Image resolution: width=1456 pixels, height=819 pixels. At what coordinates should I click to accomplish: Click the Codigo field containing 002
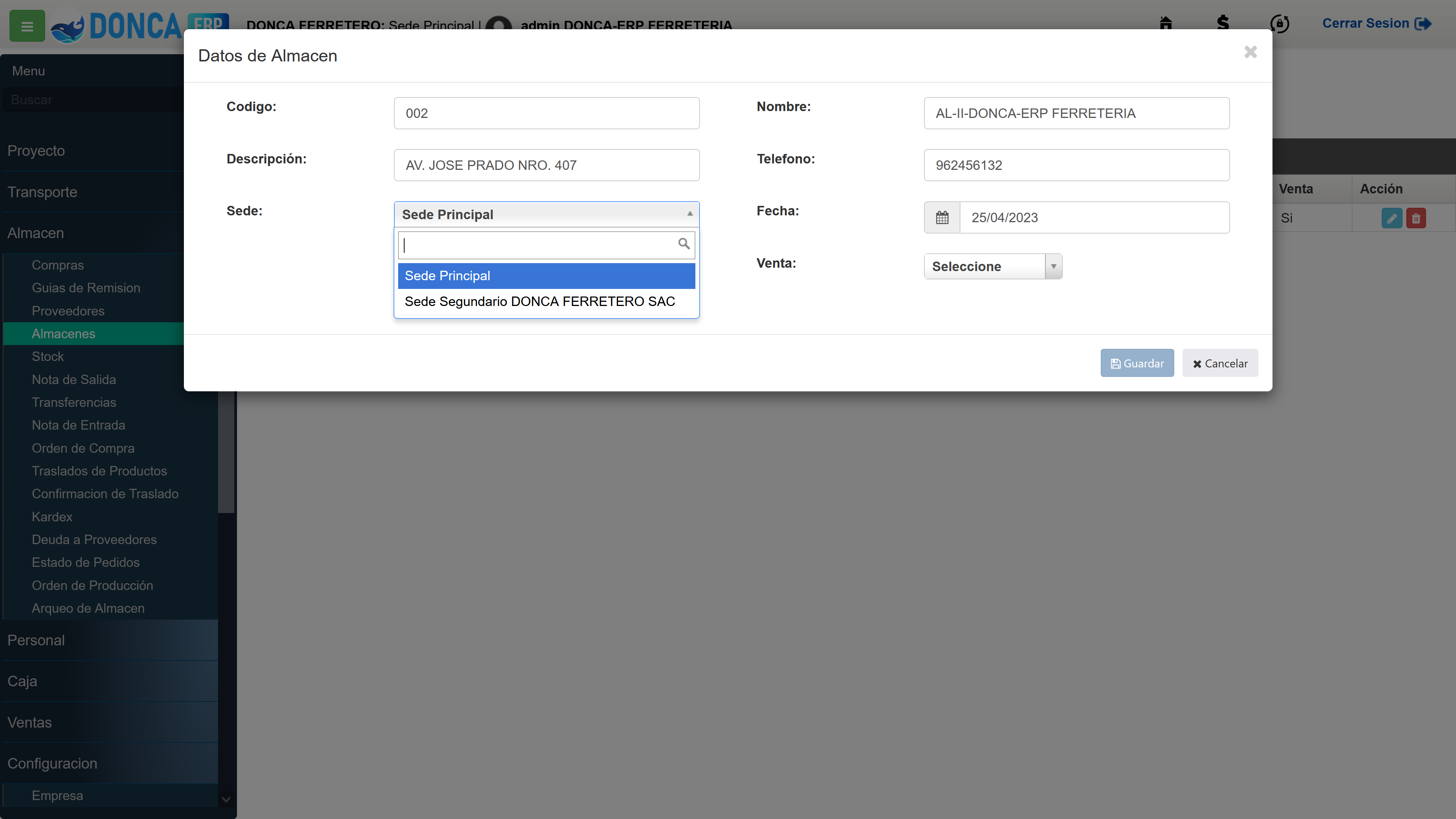[x=546, y=113]
